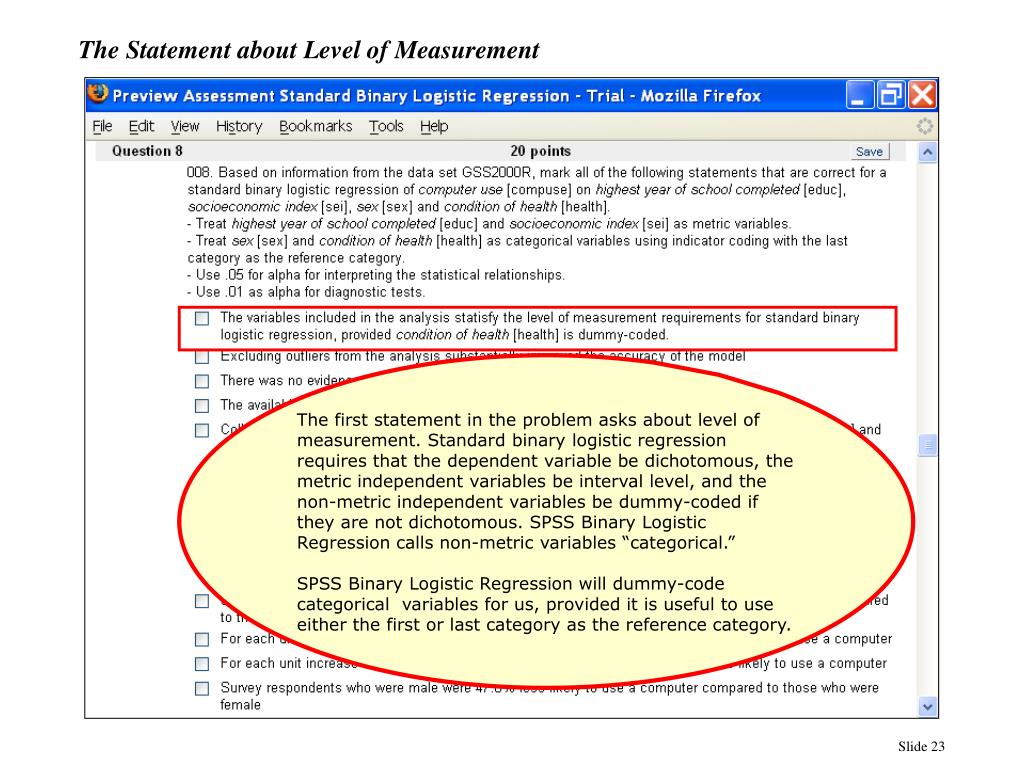Check the 'For each' box ending 'a computer'
The width and height of the screenshot is (1024, 768).
[202, 639]
